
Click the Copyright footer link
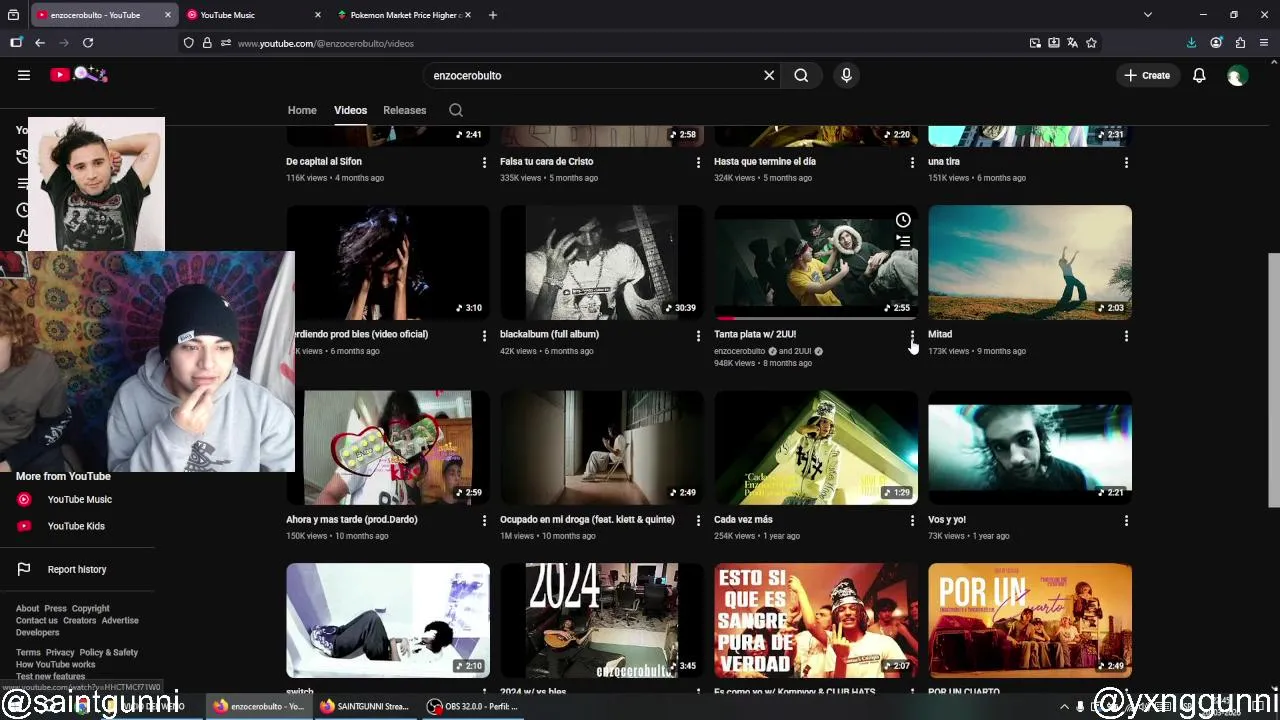(x=90, y=608)
